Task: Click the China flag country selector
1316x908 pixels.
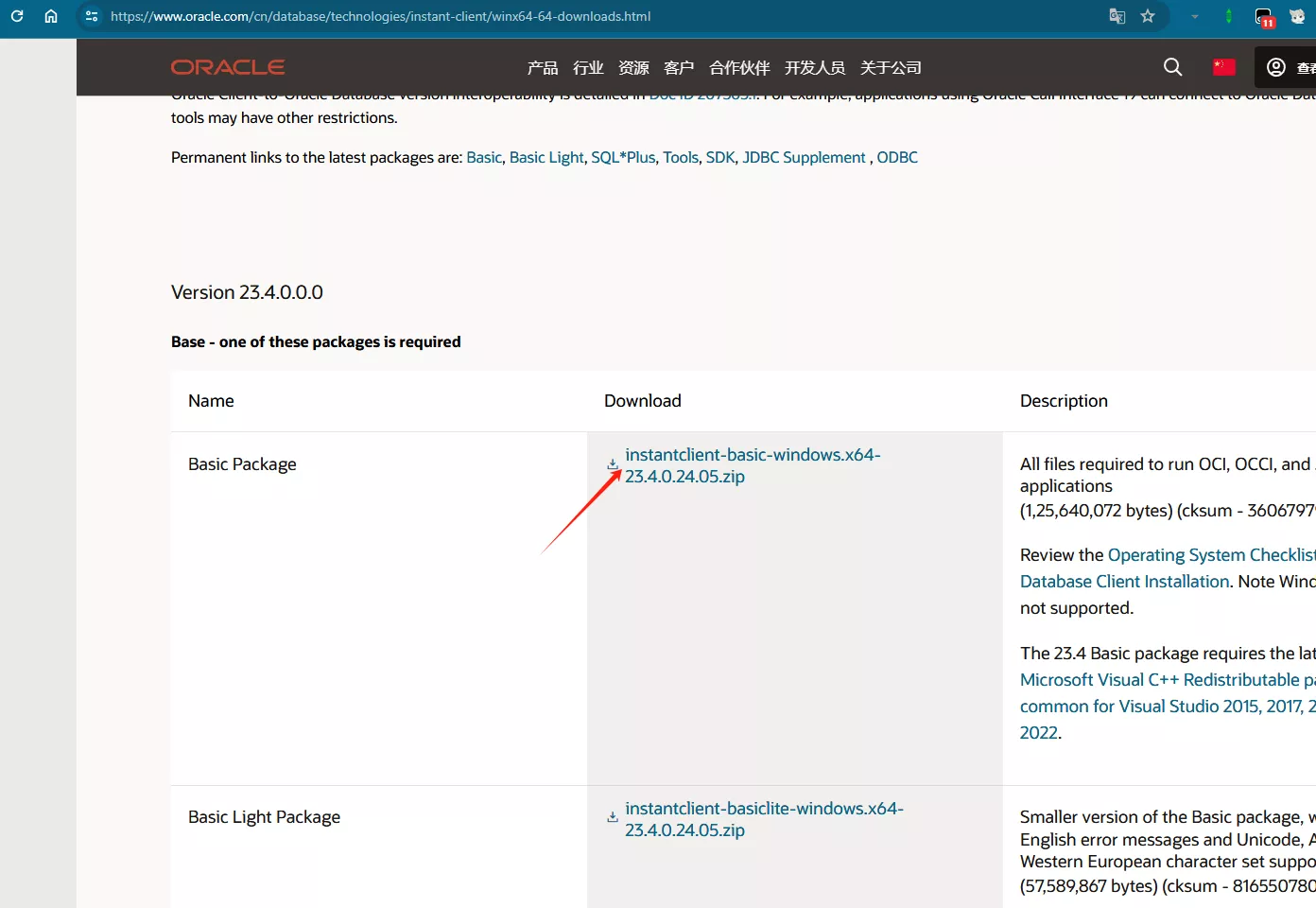Action: pyautogui.click(x=1223, y=67)
